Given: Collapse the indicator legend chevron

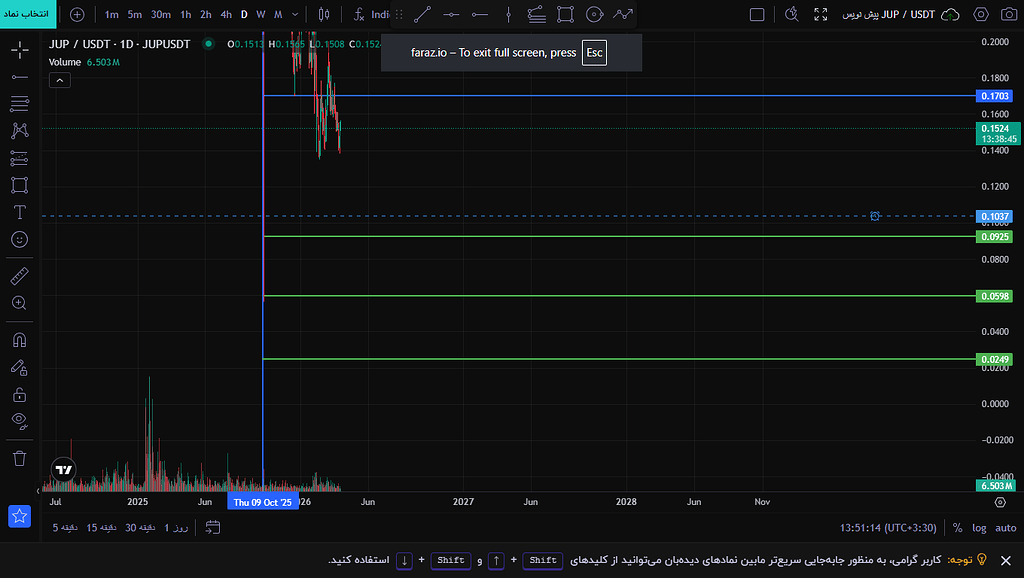Looking at the screenshot, I should pos(59,80).
